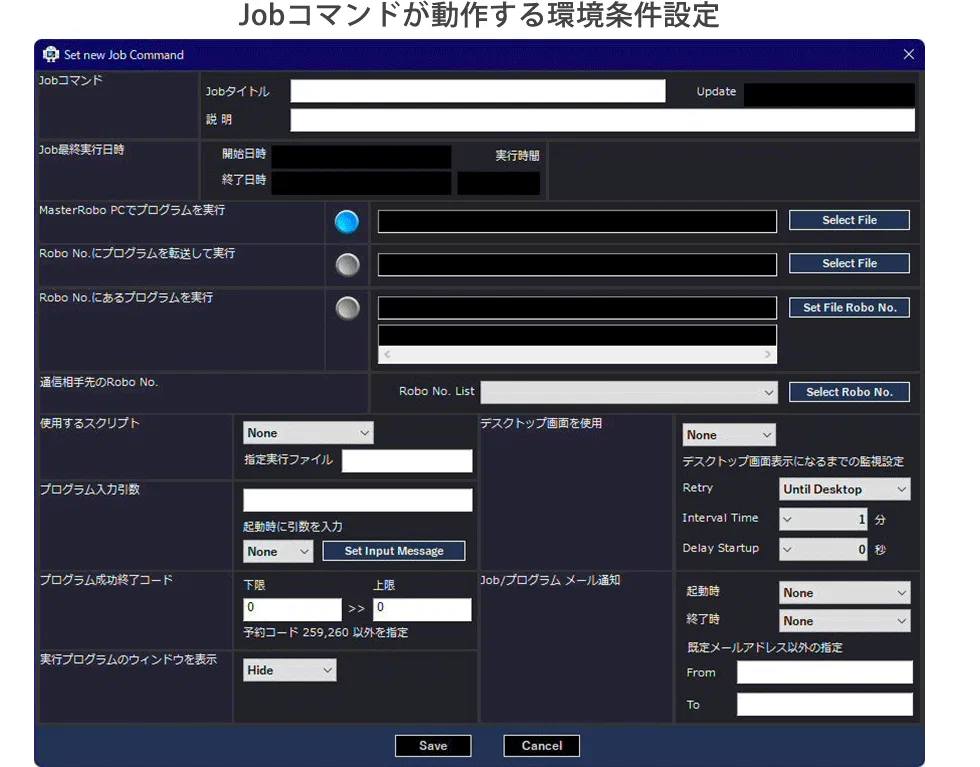Screen dimensions: 980x767
Task: Close the Set new Job Command dialog
Action: (909, 54)
